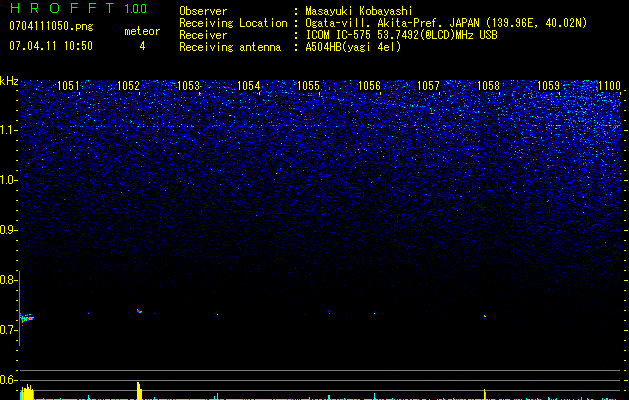Click the 1052 time marker
This screenshot has height=400, width=629.
pos(128,86)
